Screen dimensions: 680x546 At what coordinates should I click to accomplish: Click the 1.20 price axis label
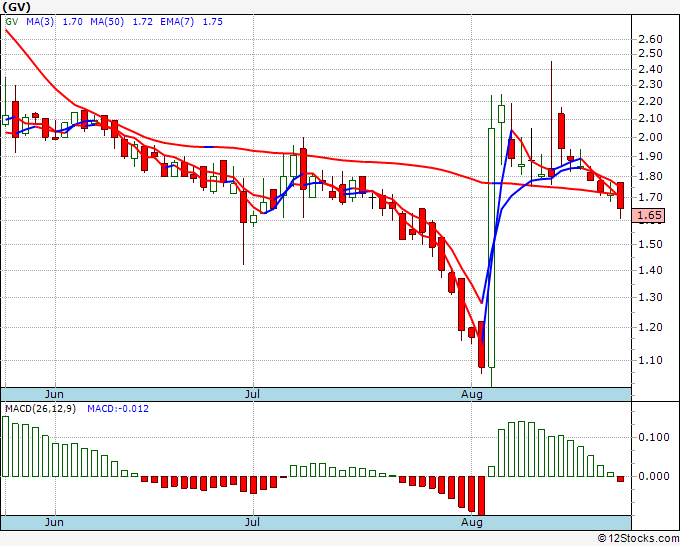(x=650, y=327)
